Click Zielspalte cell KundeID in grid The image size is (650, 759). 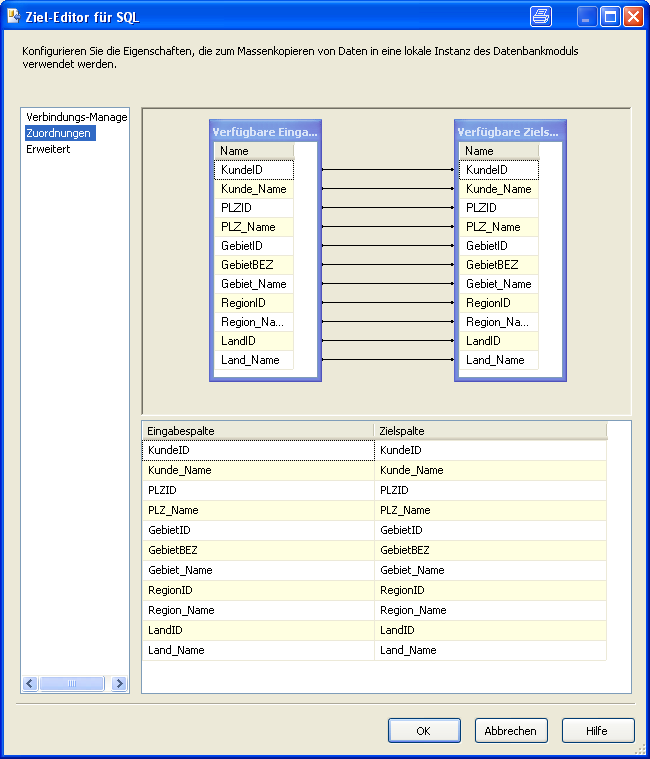(490, 450)
